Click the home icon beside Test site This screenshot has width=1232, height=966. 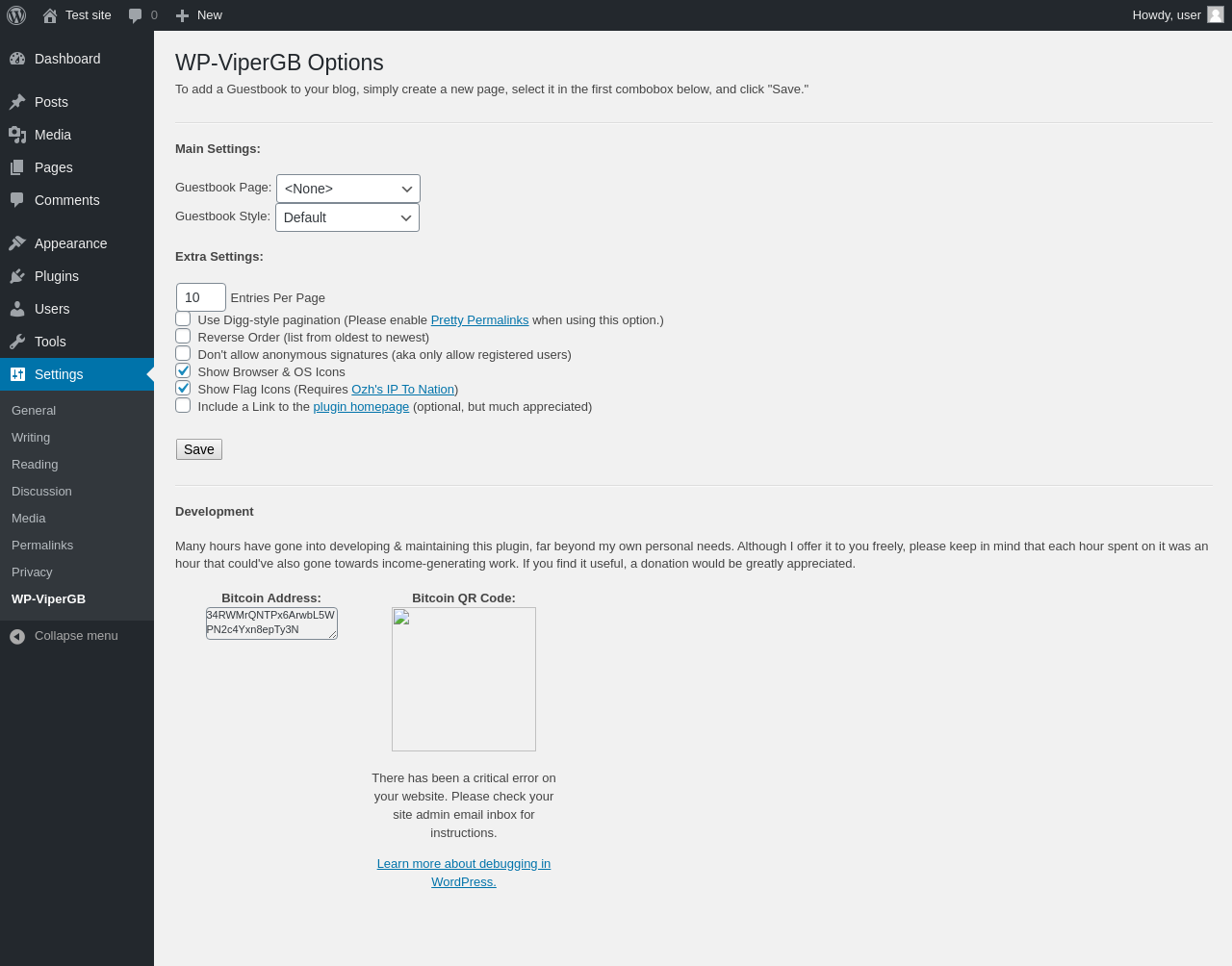[50, 15]
